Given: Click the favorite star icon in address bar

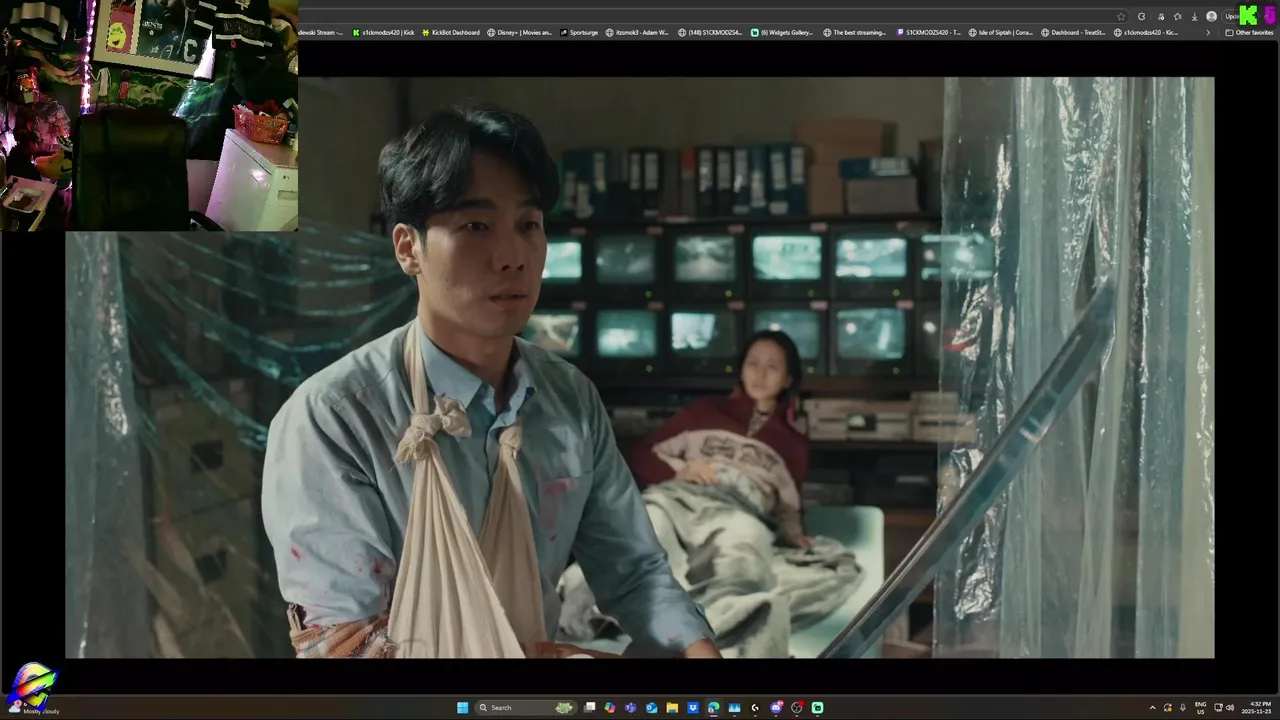Looking at the screenshot, I should pyautogui.click(x=1121, y=16).
